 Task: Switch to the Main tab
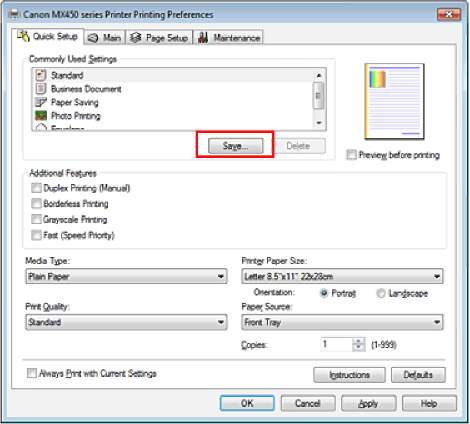(x=105, y=38)
